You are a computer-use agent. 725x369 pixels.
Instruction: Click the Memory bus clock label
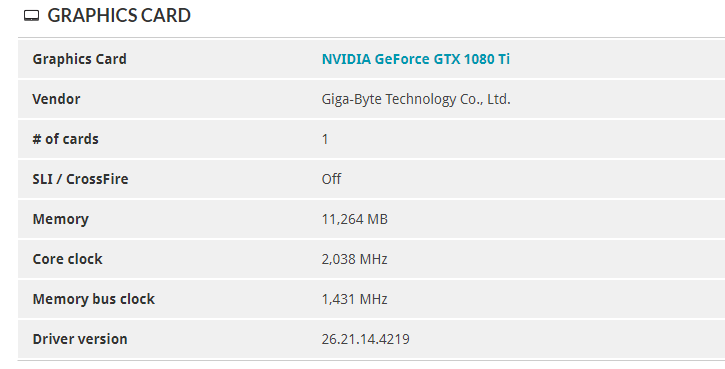(x=93, y=299)
